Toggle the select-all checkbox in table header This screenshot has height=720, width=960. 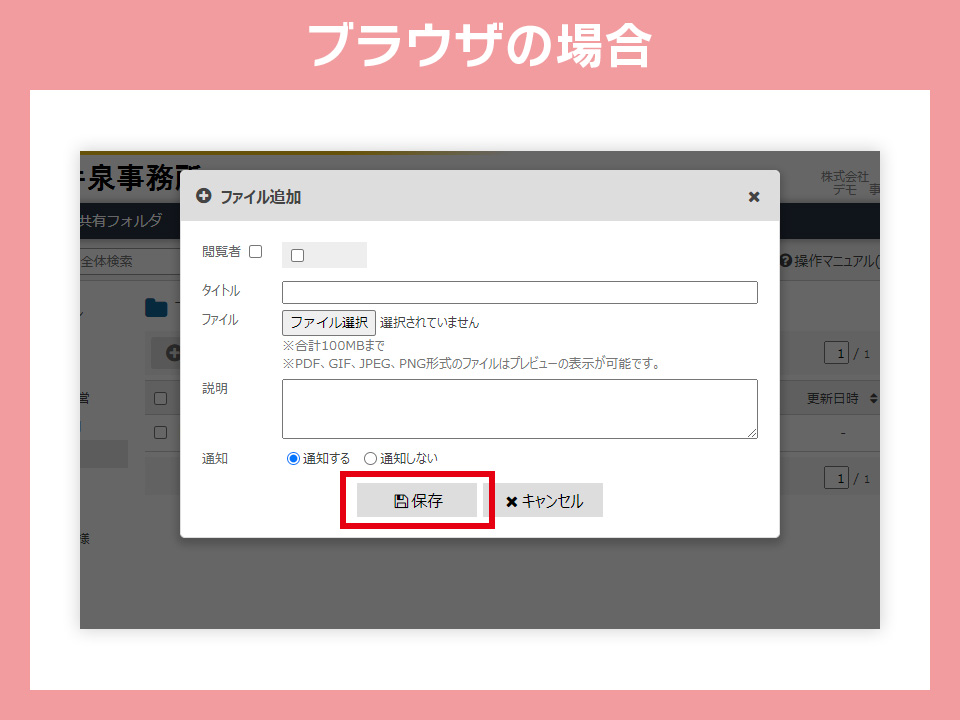[x=160, y=399]
